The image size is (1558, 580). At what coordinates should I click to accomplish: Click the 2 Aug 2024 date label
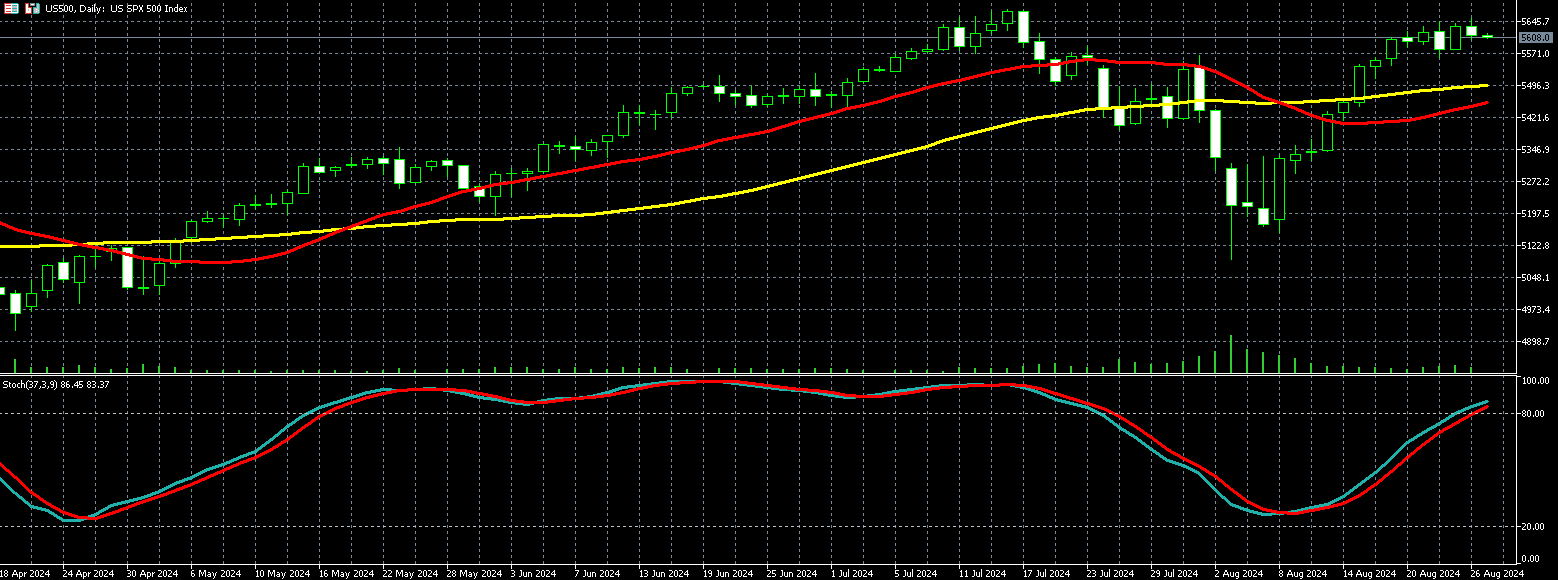(1238, 574)
